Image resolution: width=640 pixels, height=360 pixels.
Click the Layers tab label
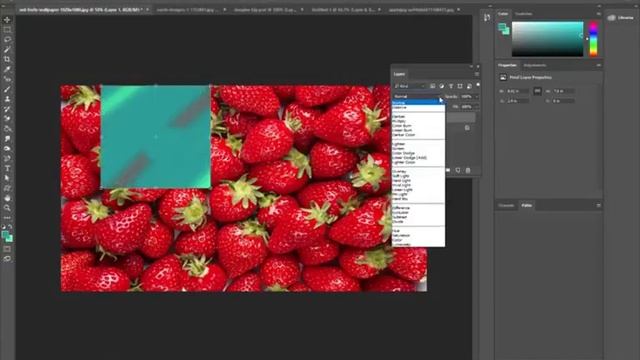(399, 74)
